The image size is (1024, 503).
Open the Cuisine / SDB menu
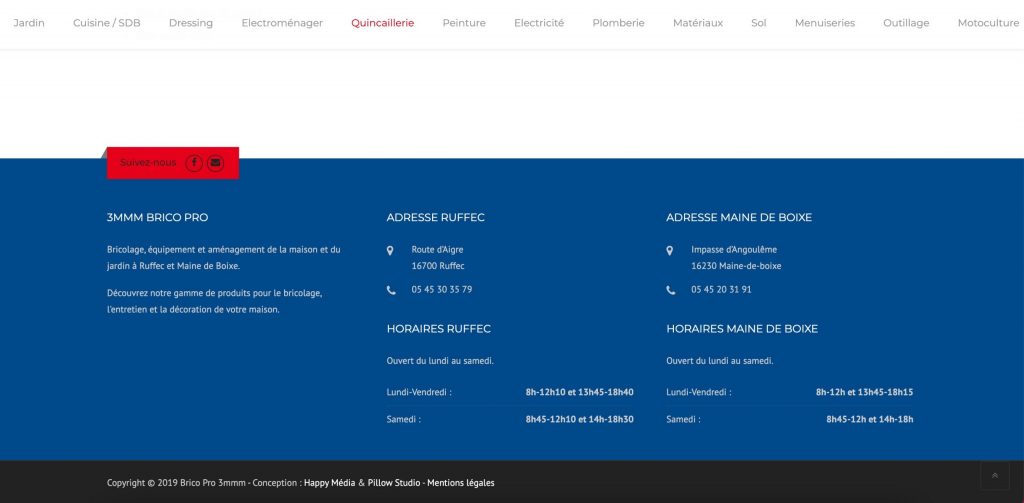point(106,23)
